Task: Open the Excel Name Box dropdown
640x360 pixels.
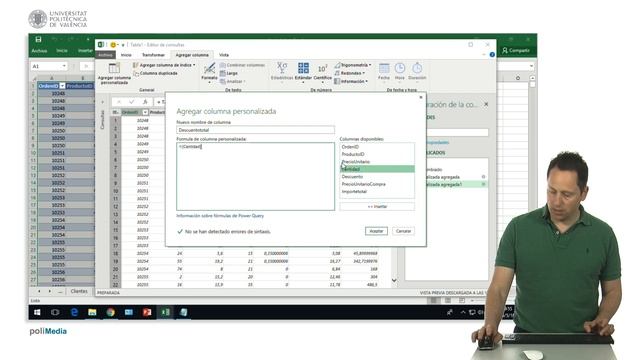Action: (x=64, y=66)
